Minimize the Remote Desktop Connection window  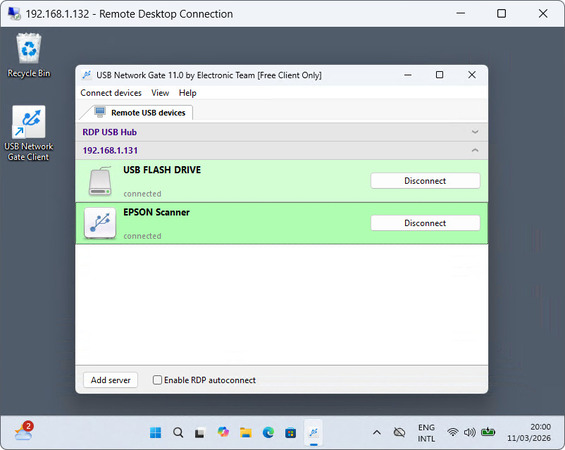tap(460, 13)
